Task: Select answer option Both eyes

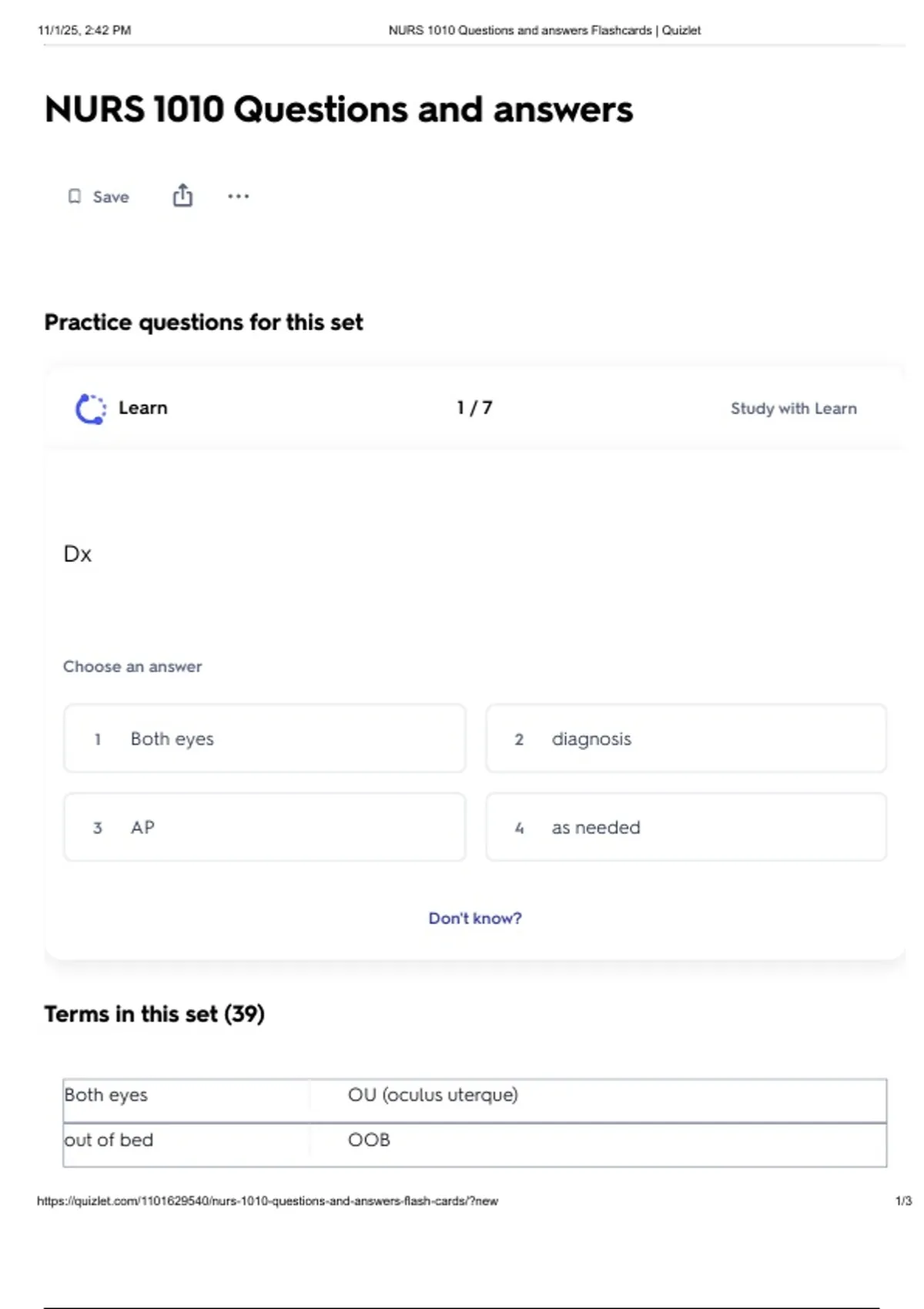Action: [264, 738]
